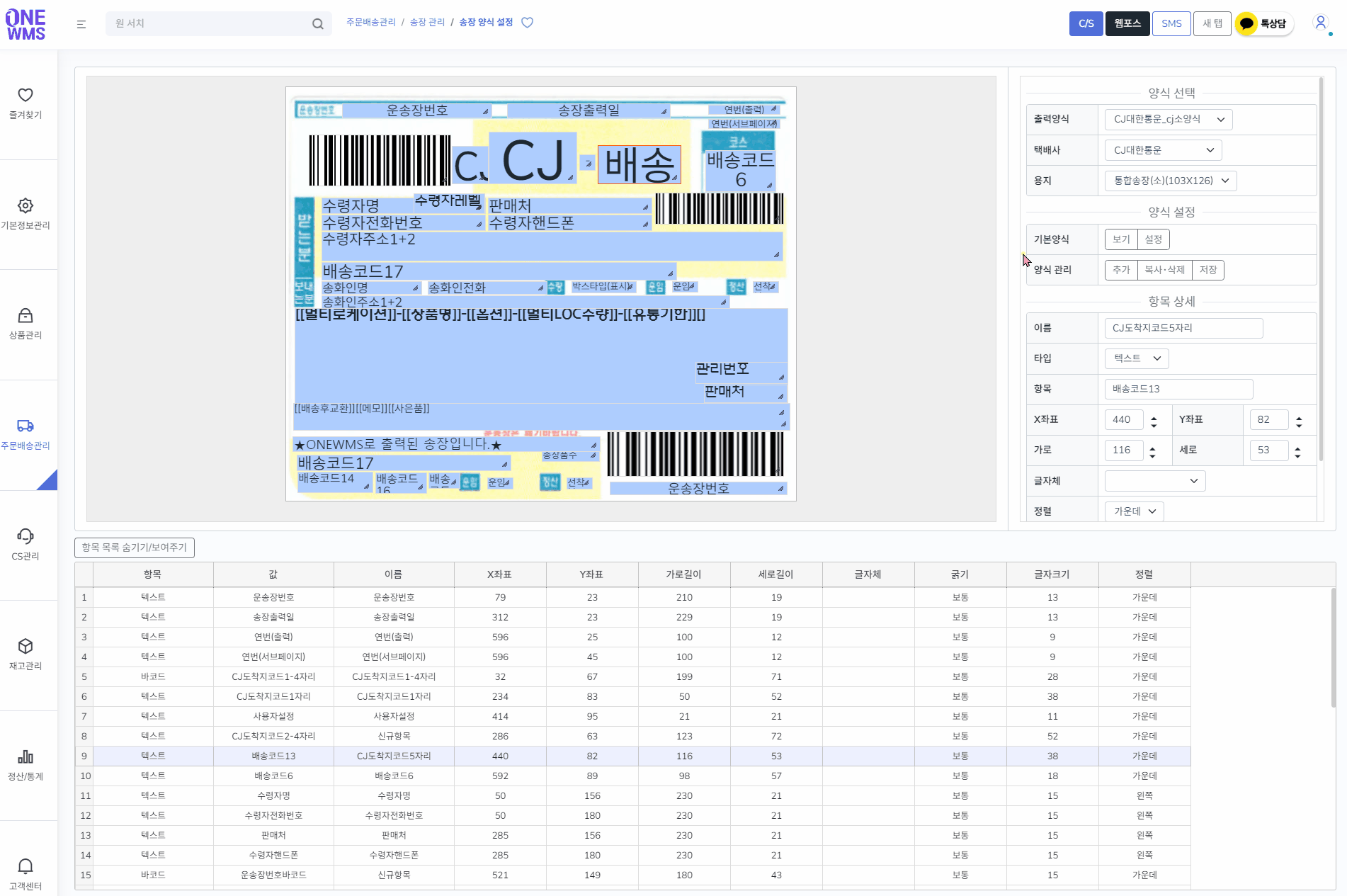Click 추가 in 양식 관리

coord(1121,270)
